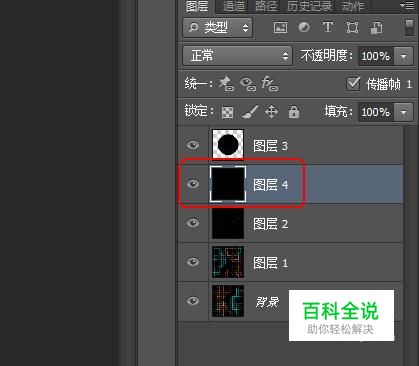Click 图层 2 thumbnail
419x366 pixels.
[x=228, y=223]
